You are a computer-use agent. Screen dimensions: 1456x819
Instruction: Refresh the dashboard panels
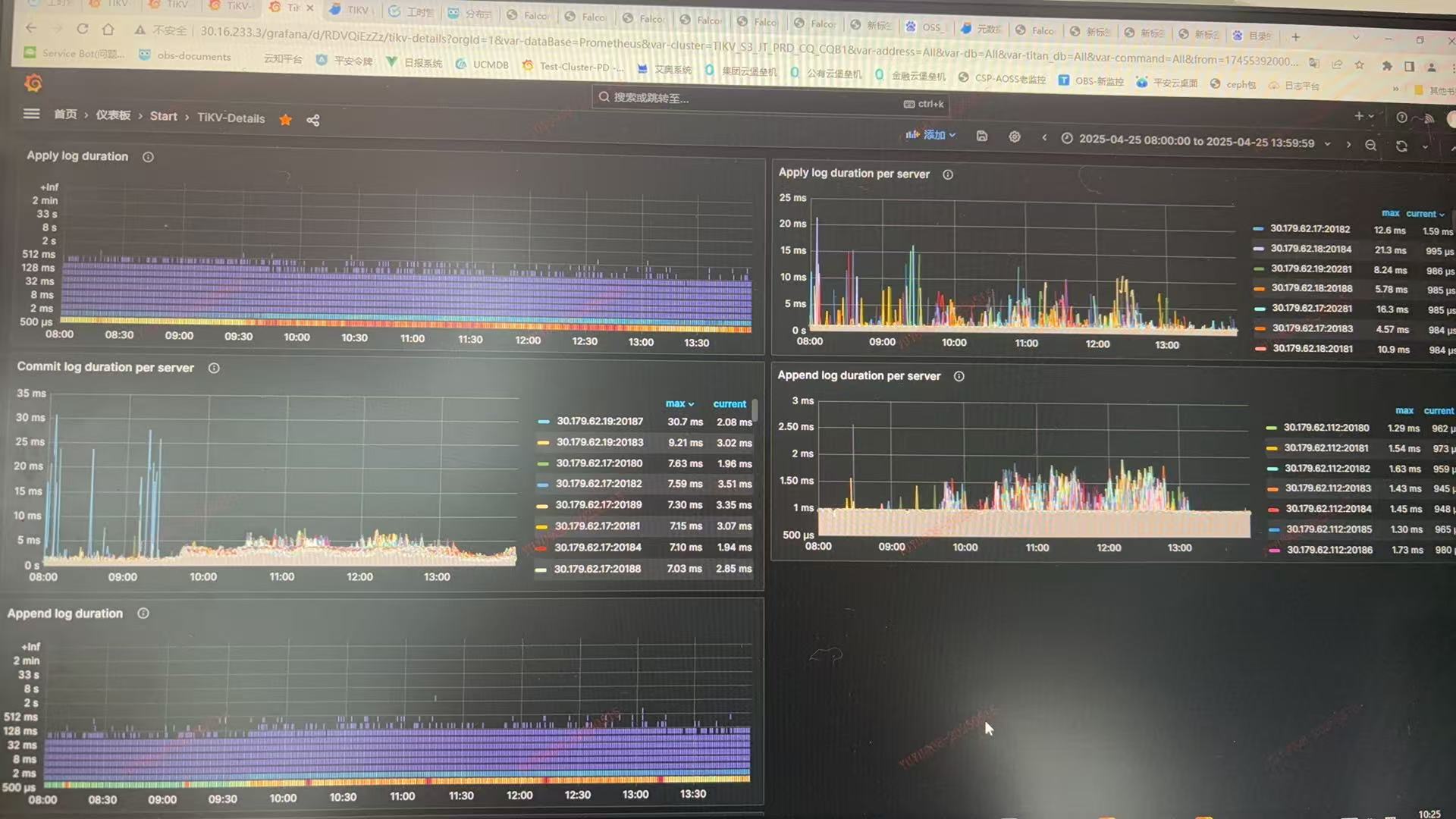point(1401,146)
